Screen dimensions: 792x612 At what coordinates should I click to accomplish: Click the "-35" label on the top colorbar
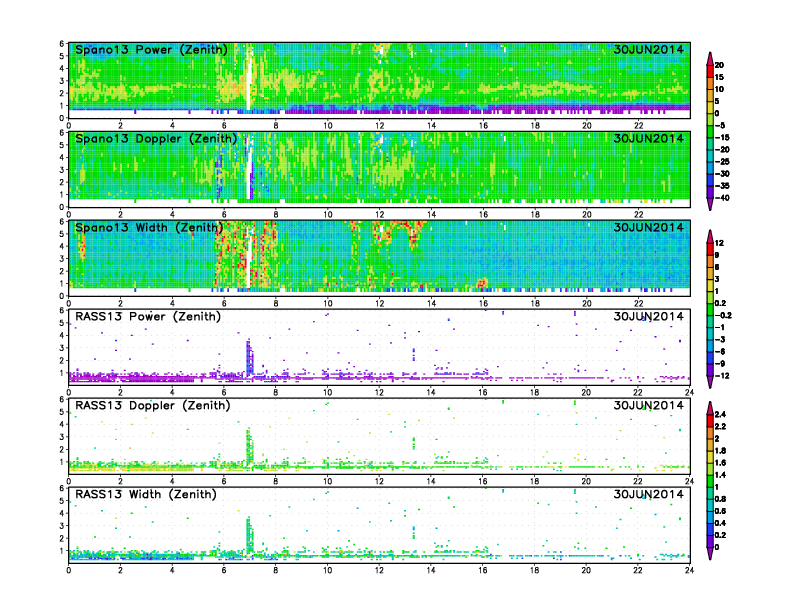(722, 186)
